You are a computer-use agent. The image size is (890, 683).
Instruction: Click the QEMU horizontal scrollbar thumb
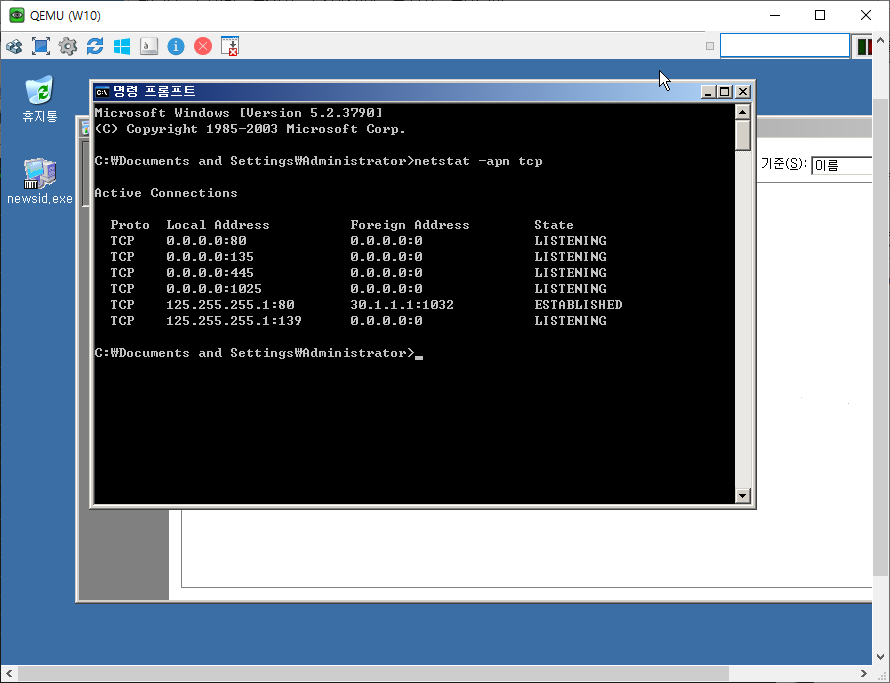373,673
